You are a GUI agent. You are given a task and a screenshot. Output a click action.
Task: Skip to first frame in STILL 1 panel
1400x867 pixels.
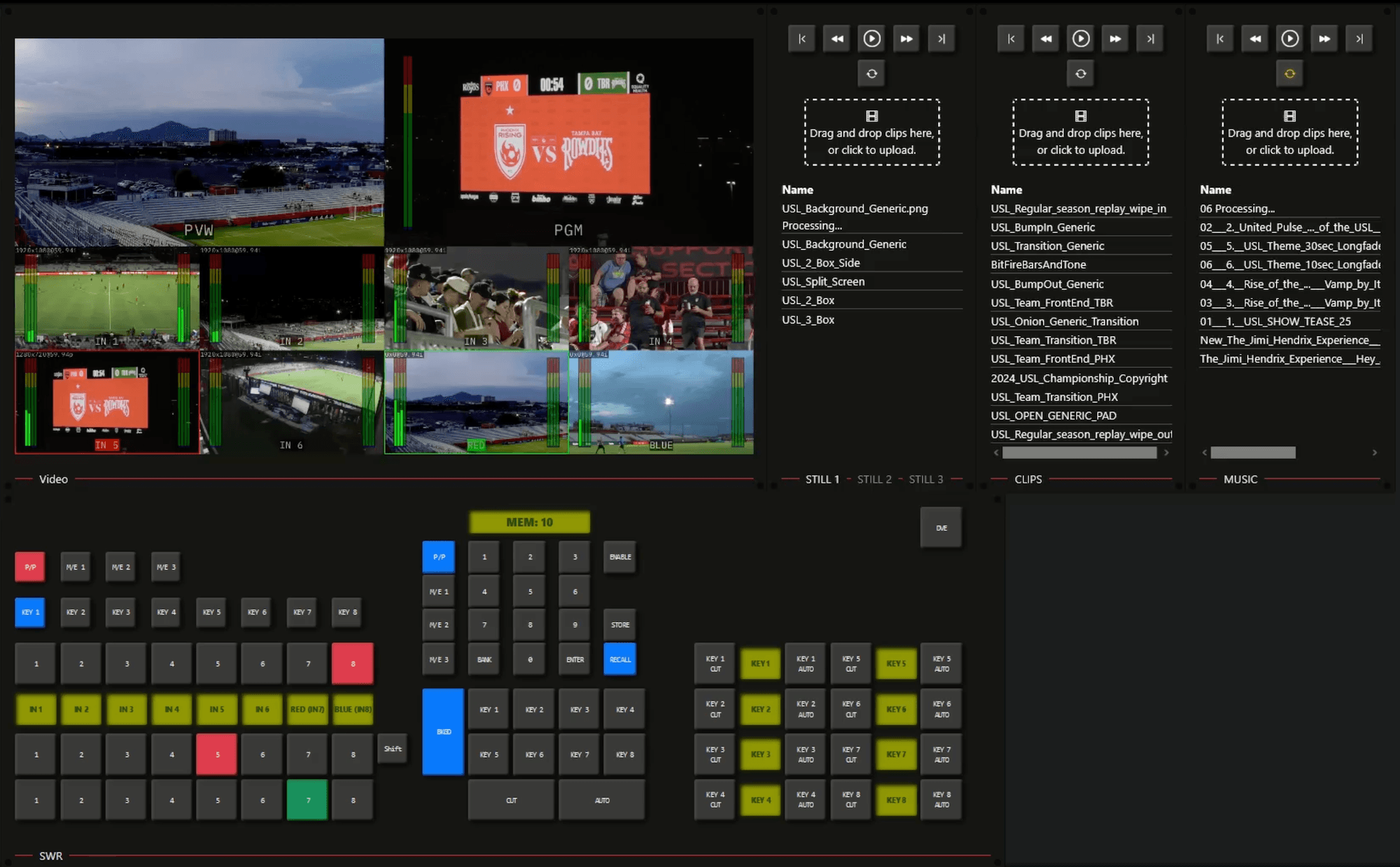pos(801,39)
